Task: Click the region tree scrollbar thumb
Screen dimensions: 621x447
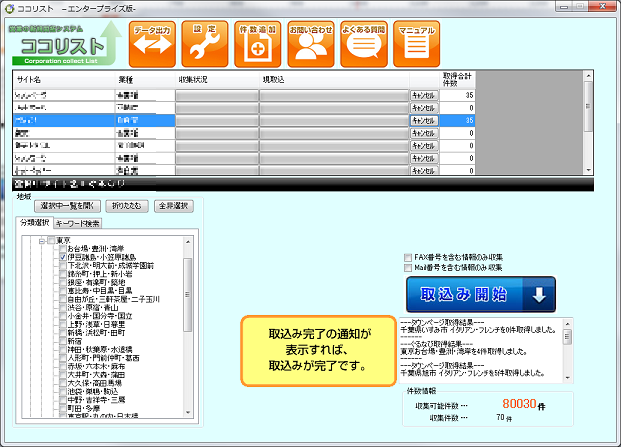Action: click(x=188, y=295)
